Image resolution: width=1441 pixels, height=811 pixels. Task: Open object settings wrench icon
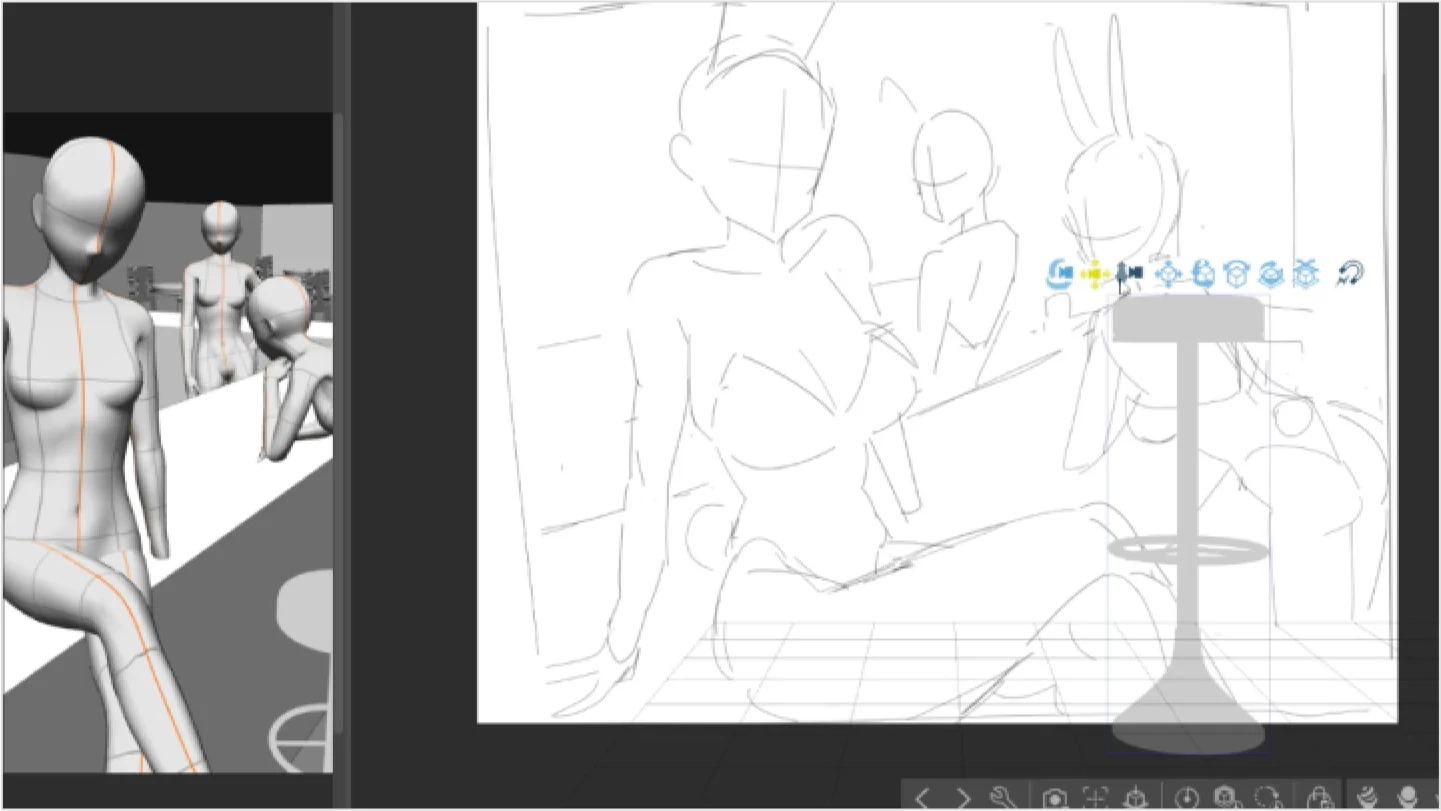pos(1002,797)
